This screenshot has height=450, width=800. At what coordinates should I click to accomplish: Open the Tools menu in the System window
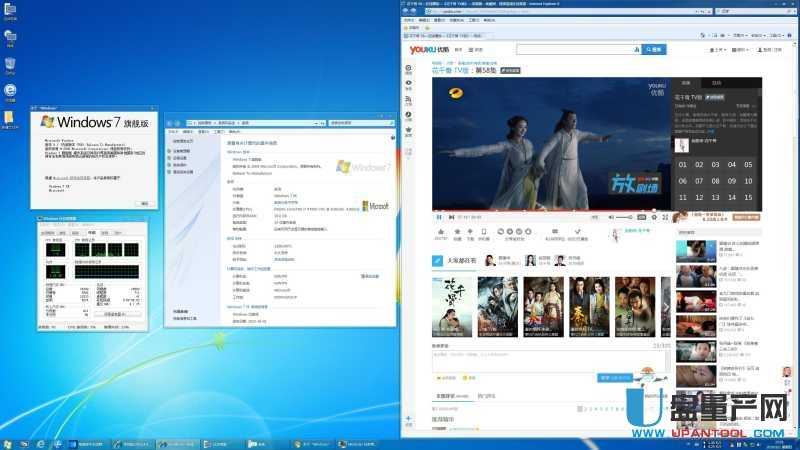pos(219,132)
